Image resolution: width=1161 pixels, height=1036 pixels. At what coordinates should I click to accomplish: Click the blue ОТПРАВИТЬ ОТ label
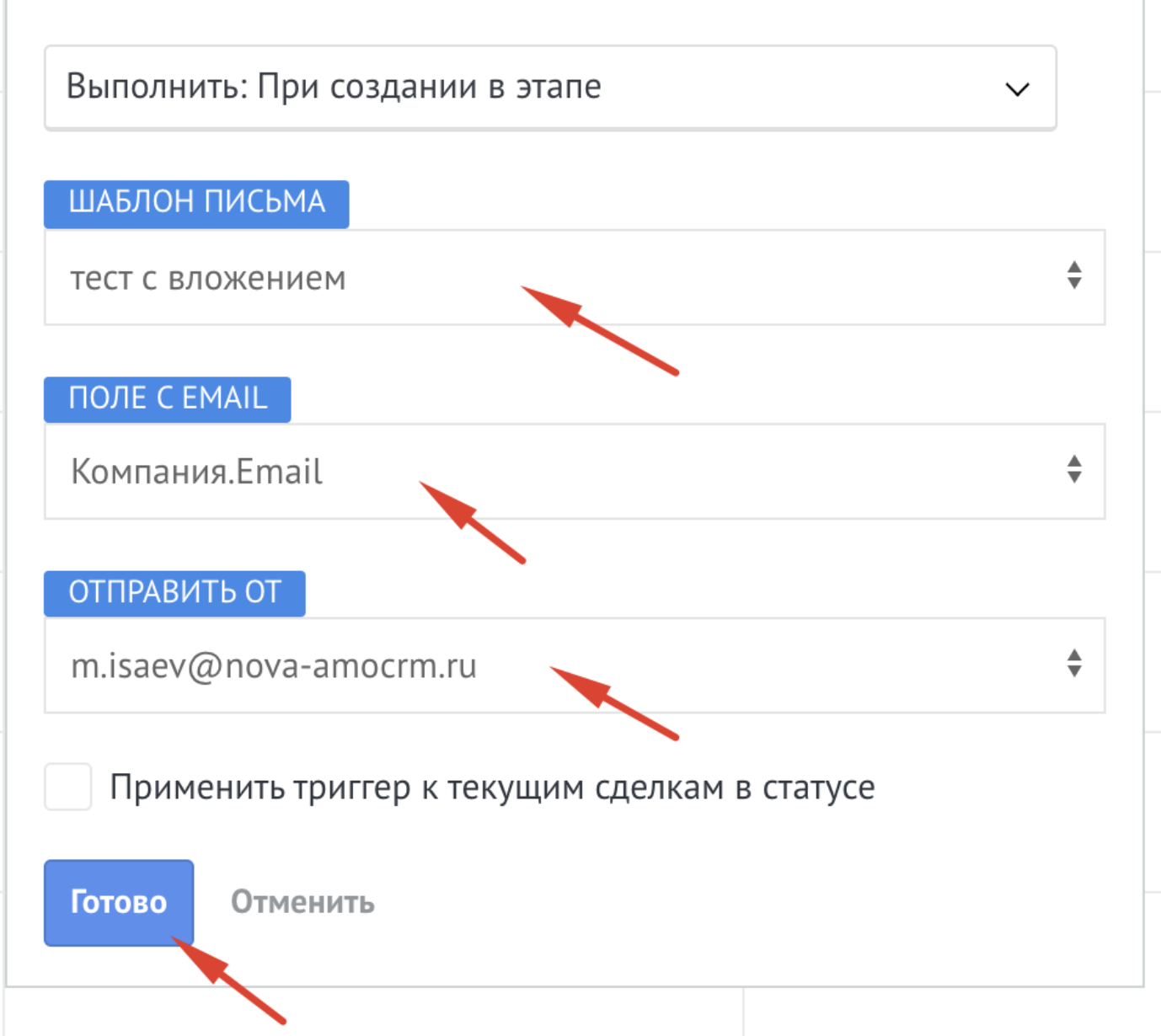(x=174, y=593)
